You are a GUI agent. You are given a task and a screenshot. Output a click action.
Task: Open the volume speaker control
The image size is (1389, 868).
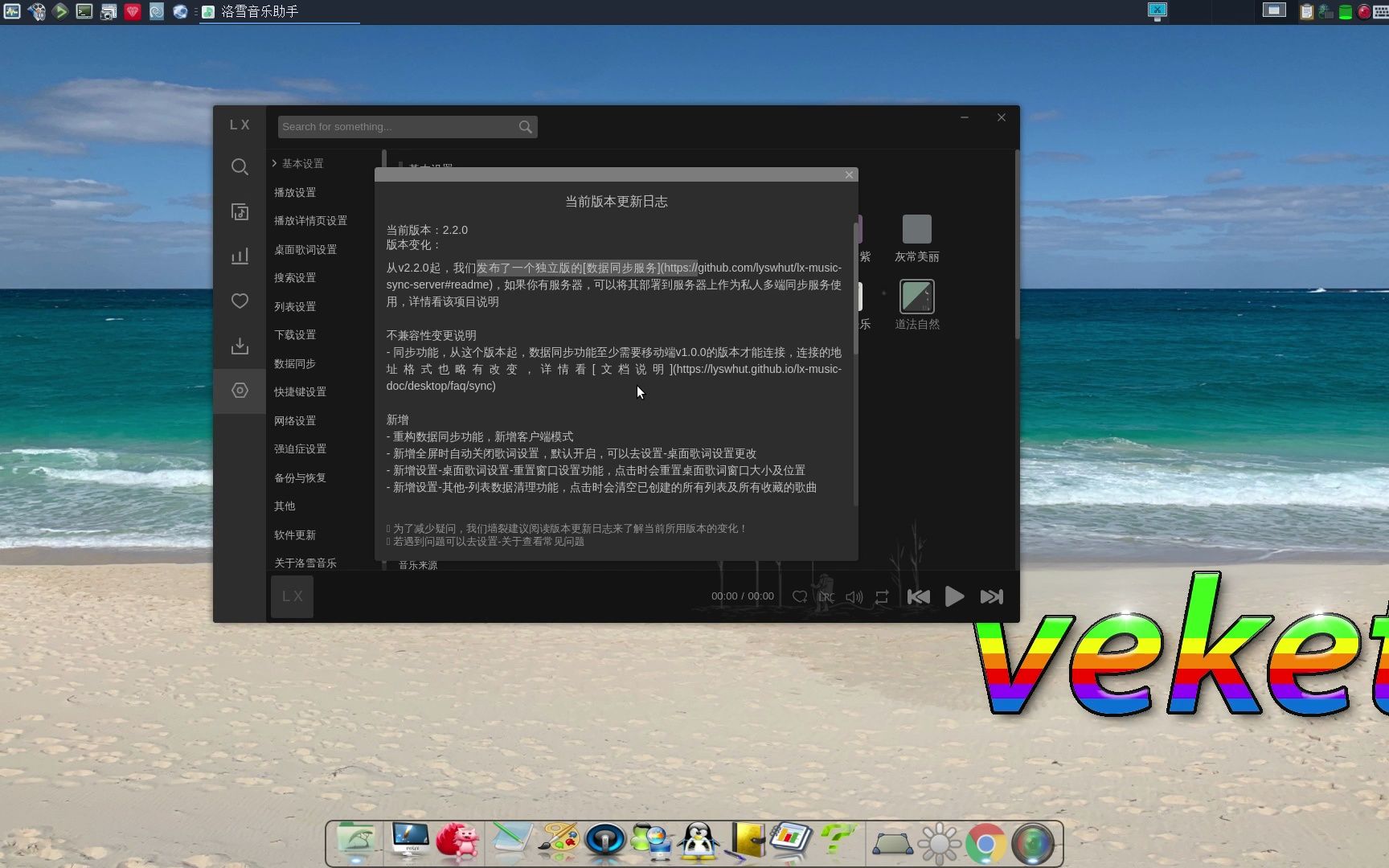[854, 597]
